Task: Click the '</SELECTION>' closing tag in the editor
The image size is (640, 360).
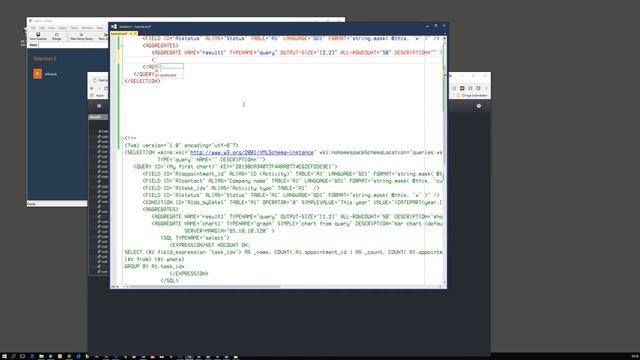Action: (x=142, y=81)
